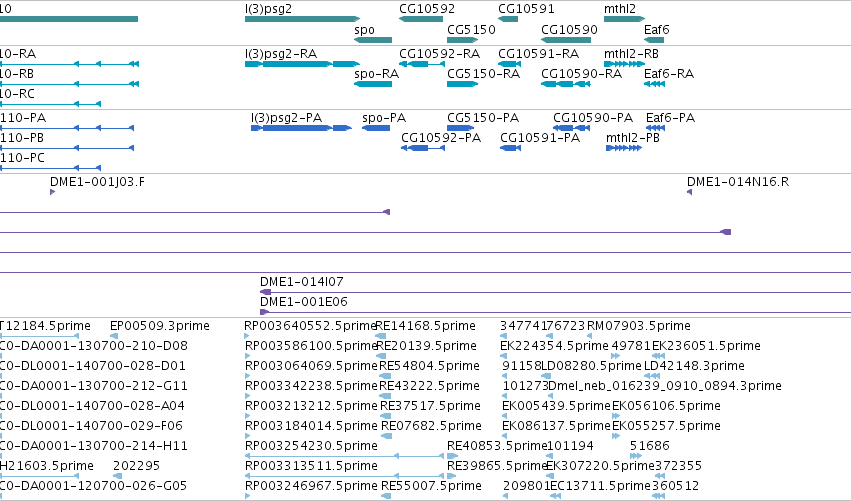Click the Eaf6-RA transcript label
Image resolution: width=851 pixels, height=501 pixels.
click(669, 74)
